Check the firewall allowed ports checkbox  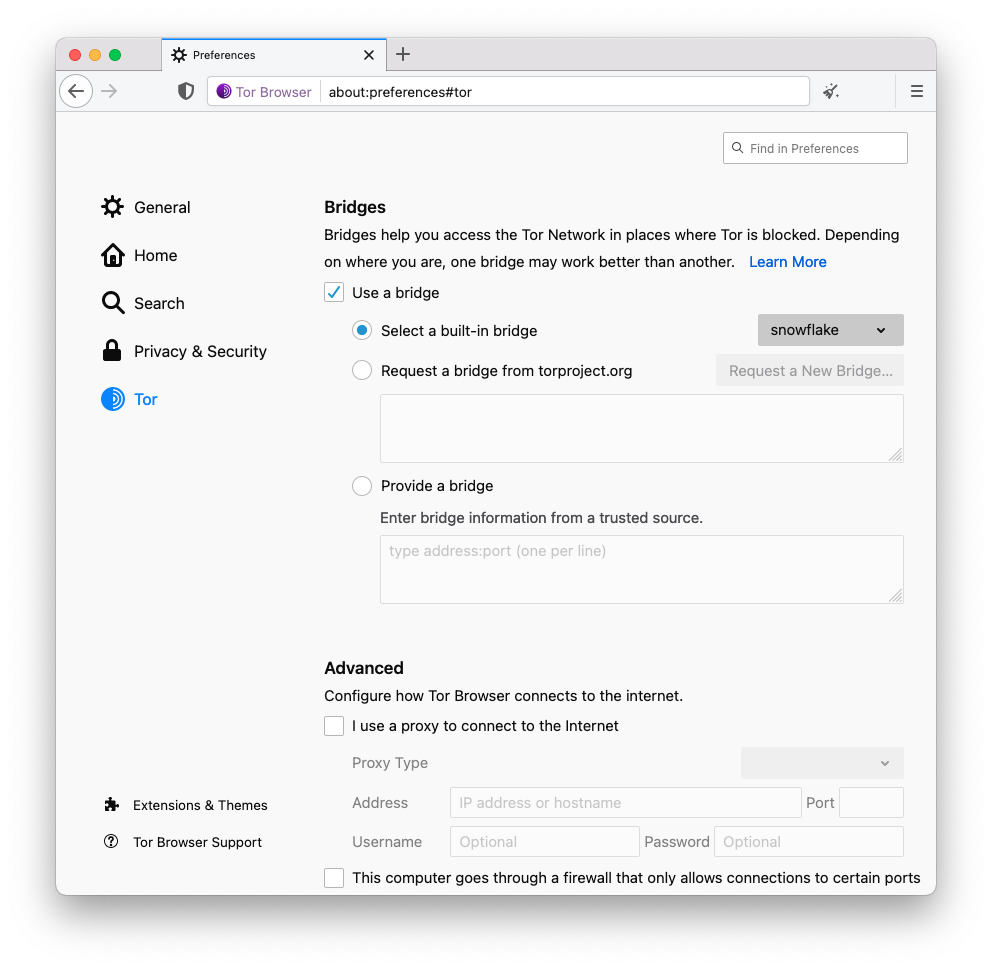[x=334, y=878]
